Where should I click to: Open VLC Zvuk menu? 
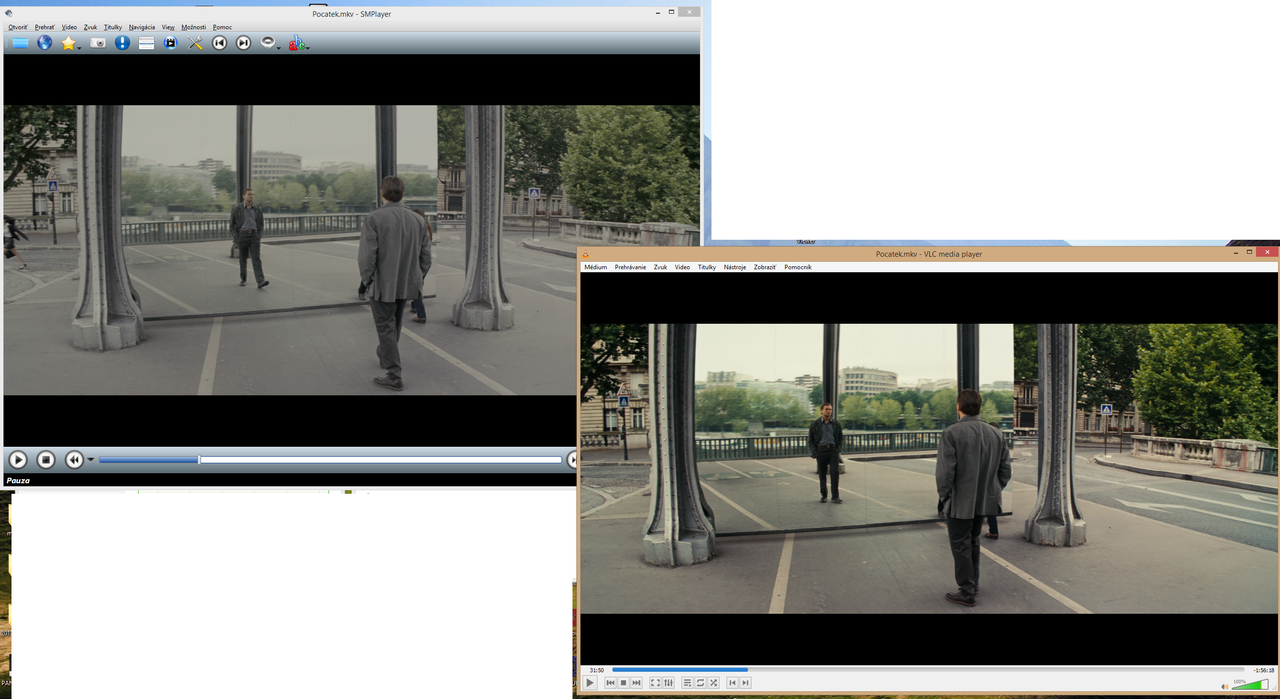660,267
